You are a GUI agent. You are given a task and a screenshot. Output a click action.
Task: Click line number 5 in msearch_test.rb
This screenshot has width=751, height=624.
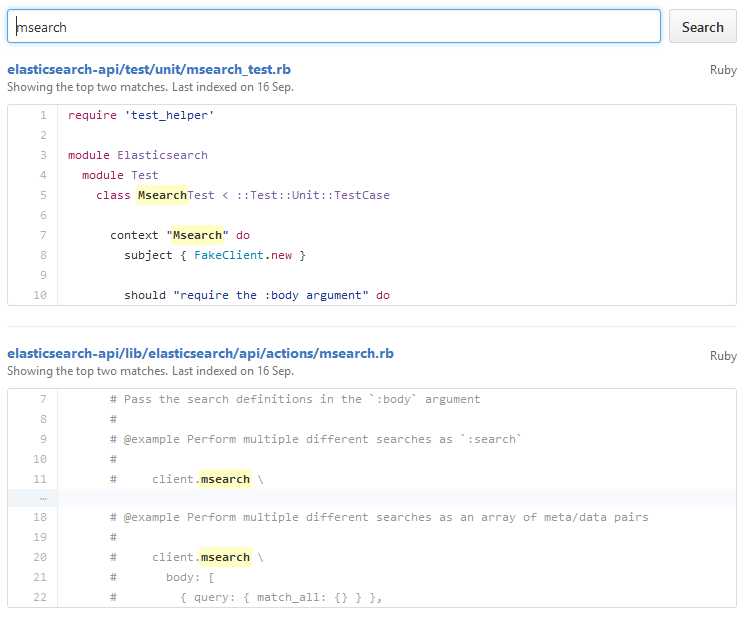pyautogui.click(x=43, y=195)
